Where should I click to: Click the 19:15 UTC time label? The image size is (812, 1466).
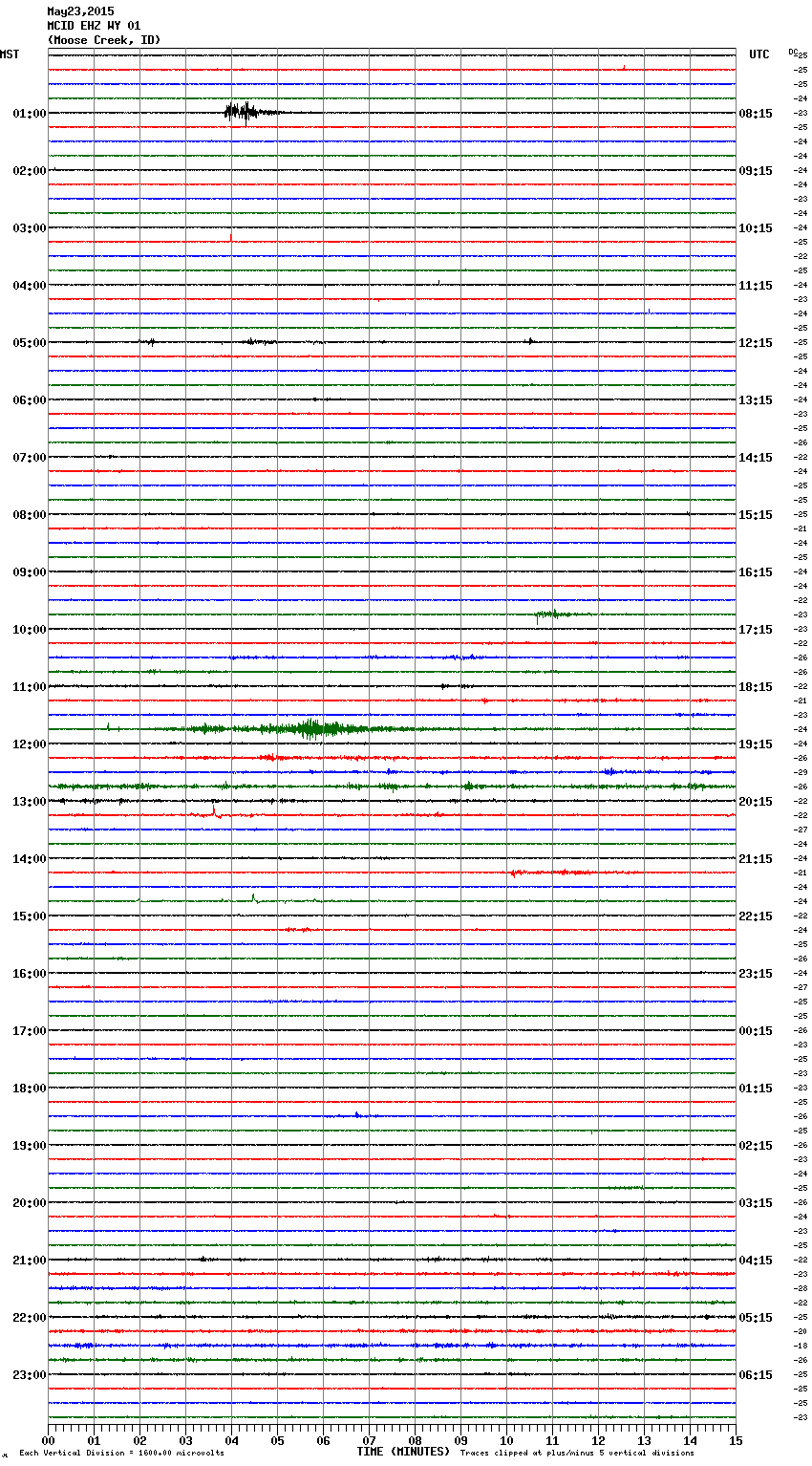756,744
